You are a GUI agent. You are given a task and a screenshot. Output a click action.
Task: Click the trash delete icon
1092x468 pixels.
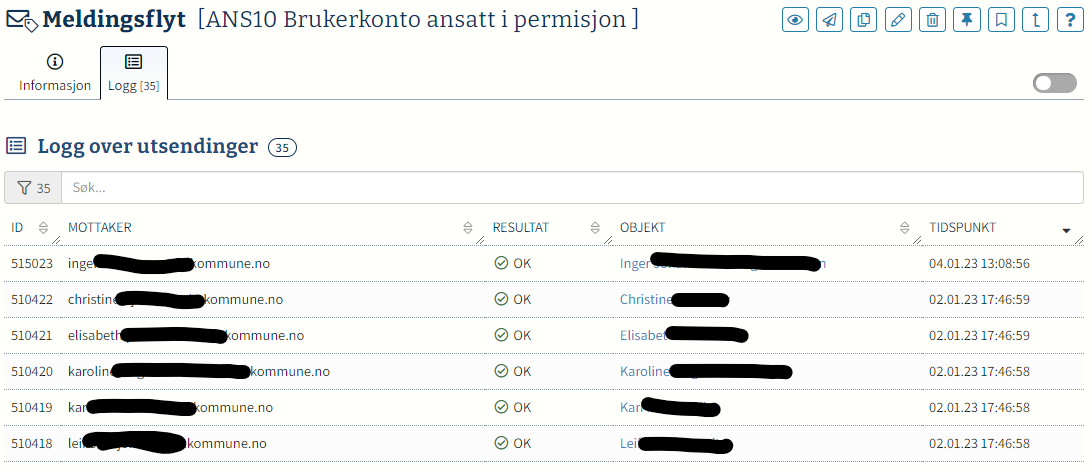[933, 20]
